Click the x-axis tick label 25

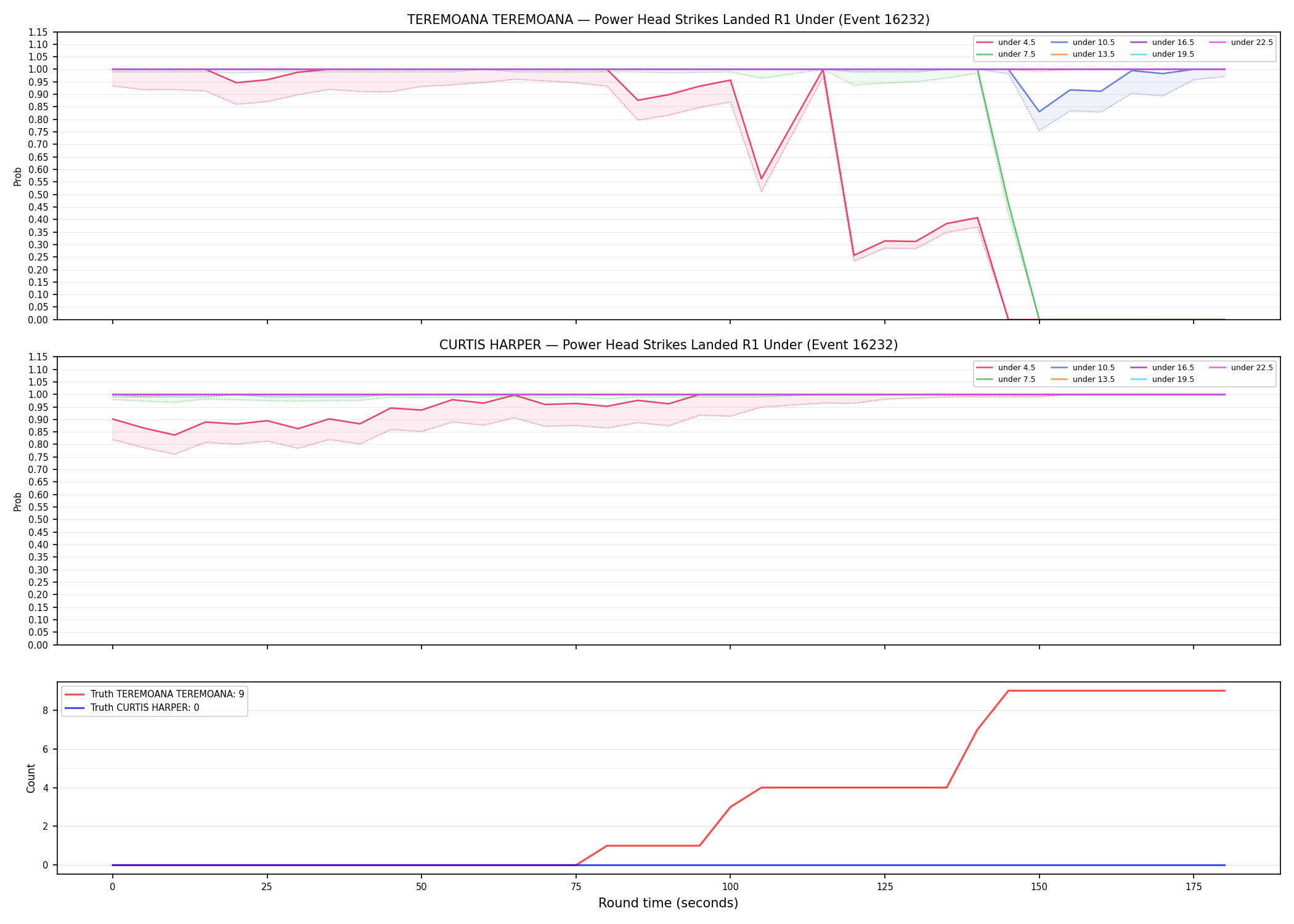(267, 887)
